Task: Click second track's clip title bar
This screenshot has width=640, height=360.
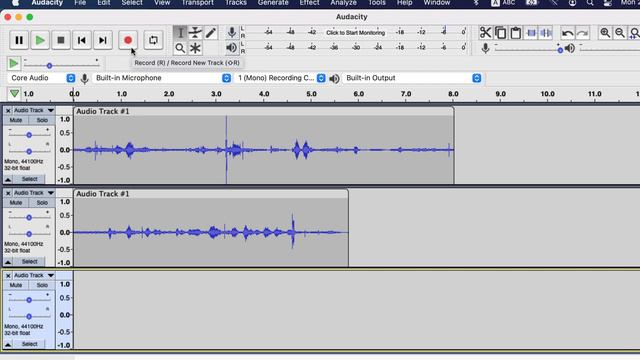Action: pos(211,194)
